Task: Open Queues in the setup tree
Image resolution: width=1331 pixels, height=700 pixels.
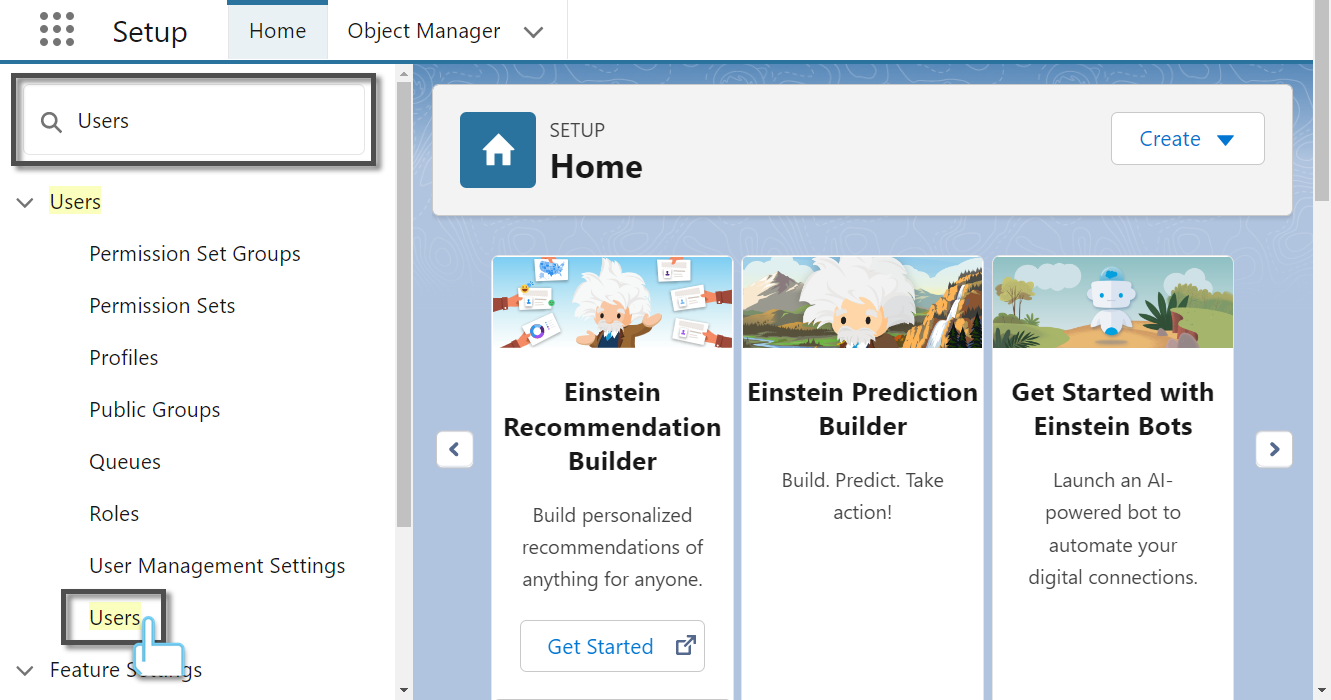Action: pyautogui.click(x=125, y=462)
